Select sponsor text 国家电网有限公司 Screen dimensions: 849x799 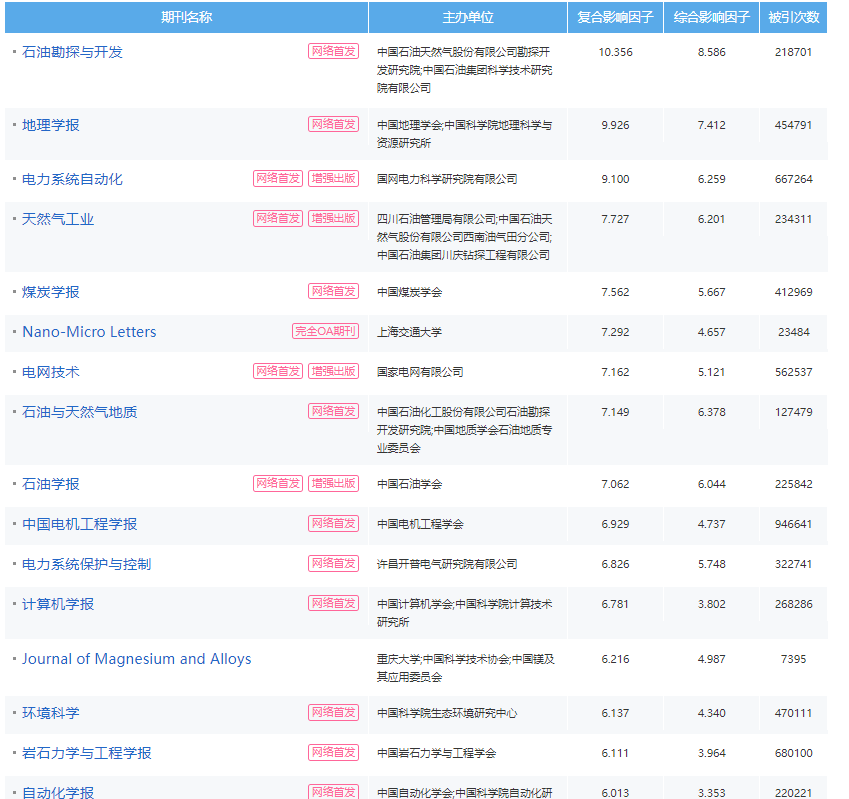click(420, 372)
